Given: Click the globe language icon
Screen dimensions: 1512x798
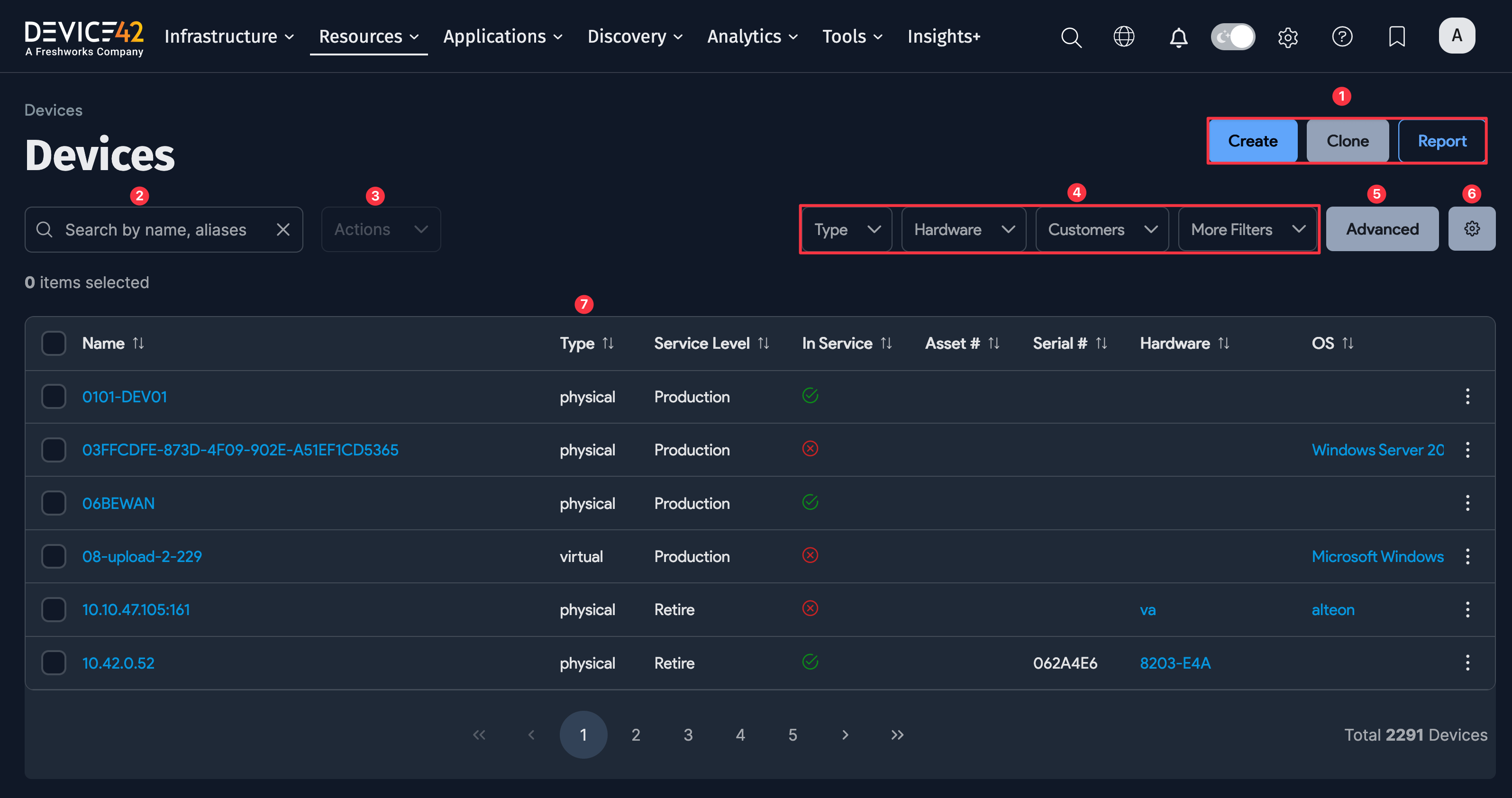Looking at the screenshot, I should [x=1124, y=36].
